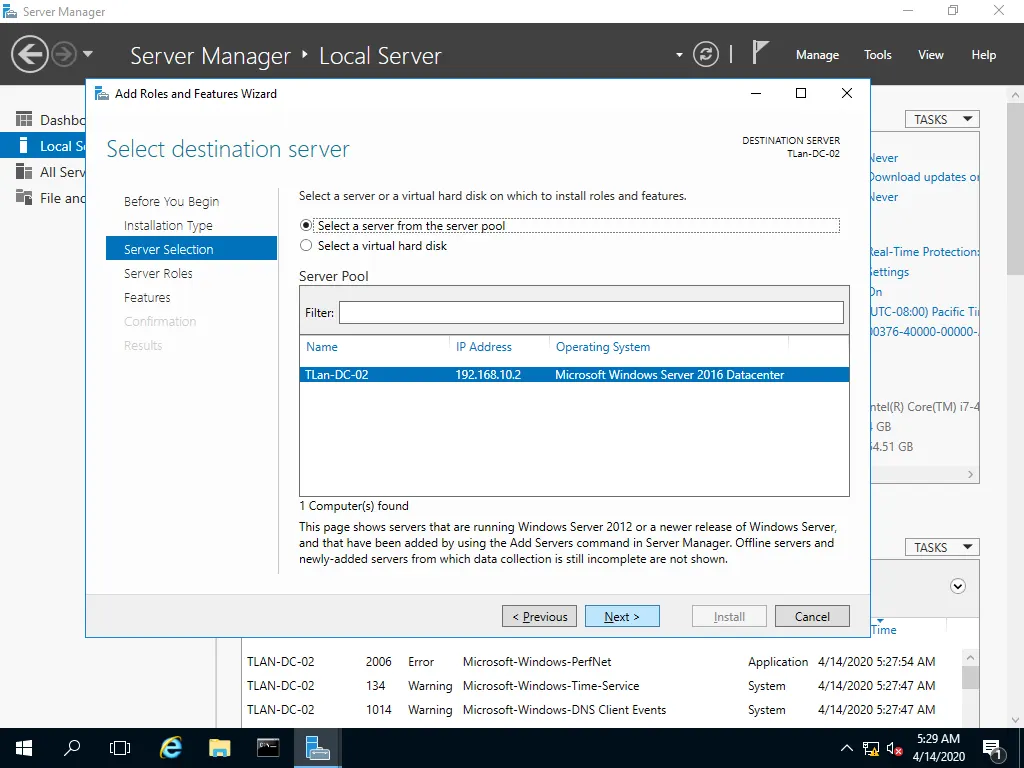1024x768 pixels.
Task: Close the Add Roles and Features Wizard
Action: (x=847, y=93)
